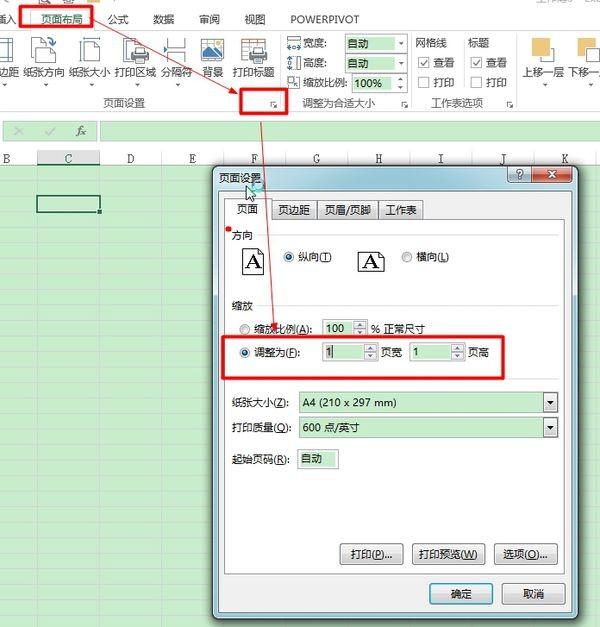Adjust the 页高 spinner arrows
This screenshot has width=600, height=627.
458,352
